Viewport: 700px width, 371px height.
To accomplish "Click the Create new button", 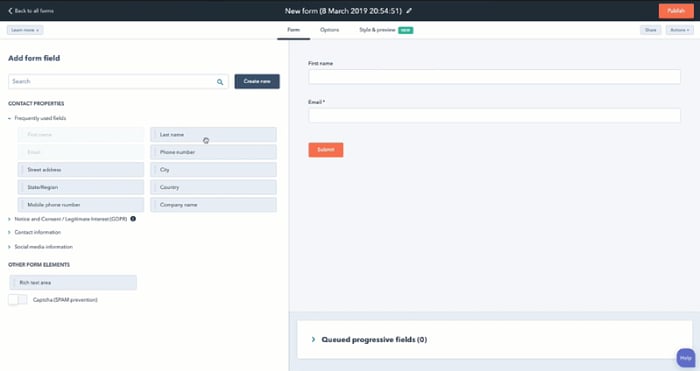I will pyautogui.click(x=257, y=81).
